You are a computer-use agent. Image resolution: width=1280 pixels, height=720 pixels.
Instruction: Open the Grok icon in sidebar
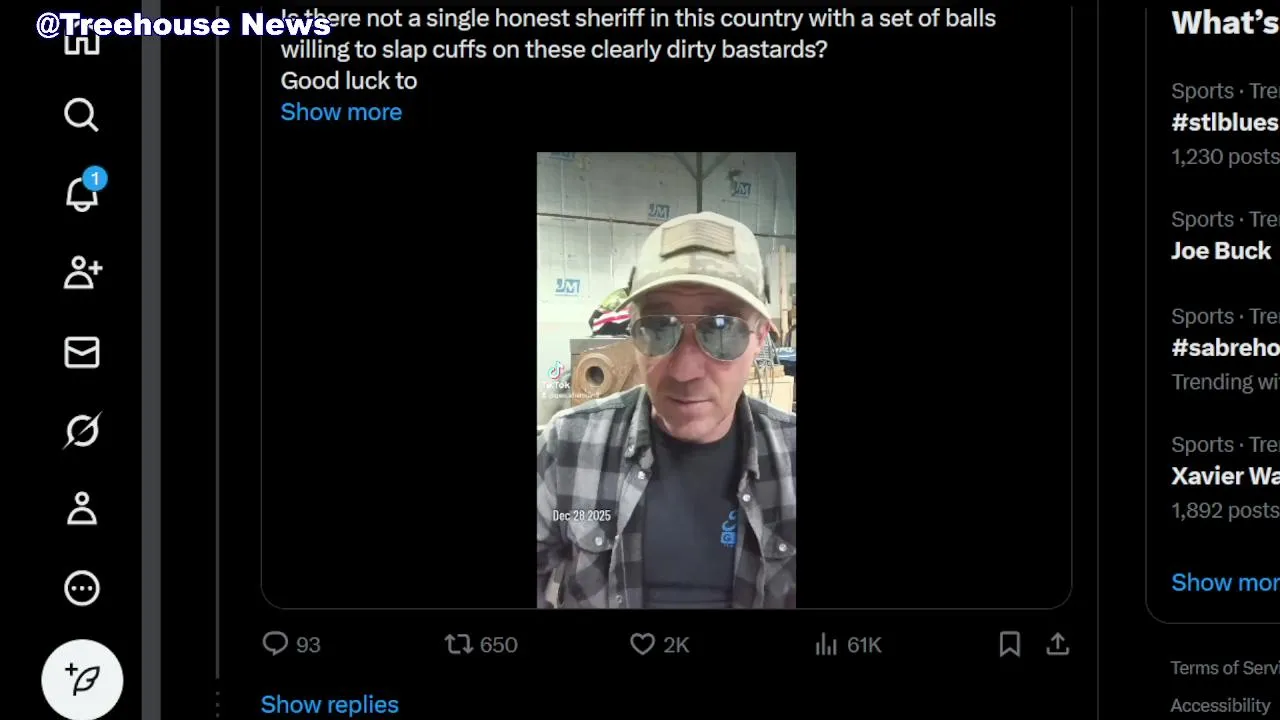point(82,431)
